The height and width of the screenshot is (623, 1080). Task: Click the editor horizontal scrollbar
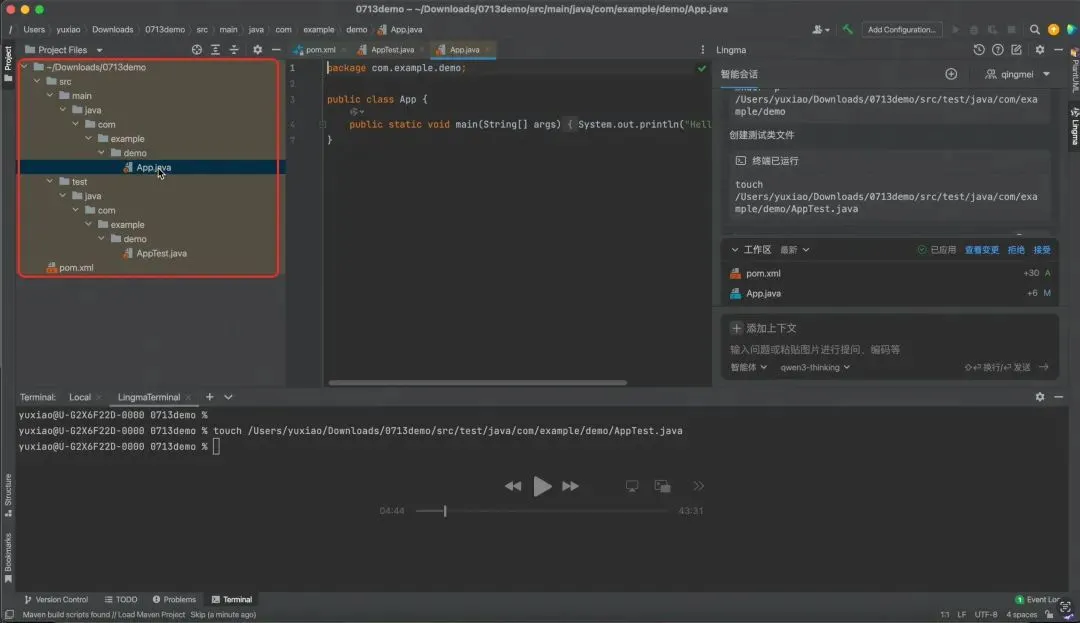477,383
